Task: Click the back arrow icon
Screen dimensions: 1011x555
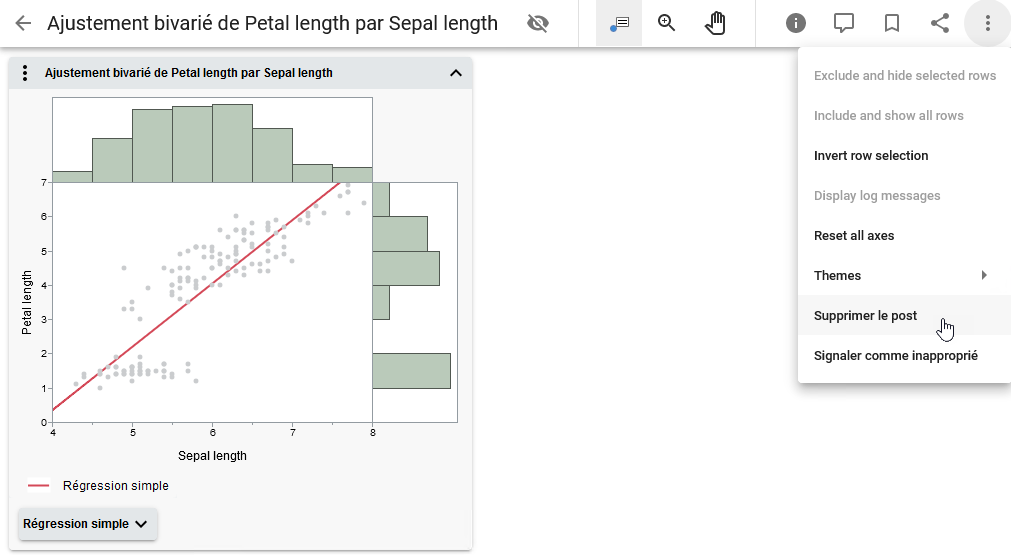Action: 23,23
